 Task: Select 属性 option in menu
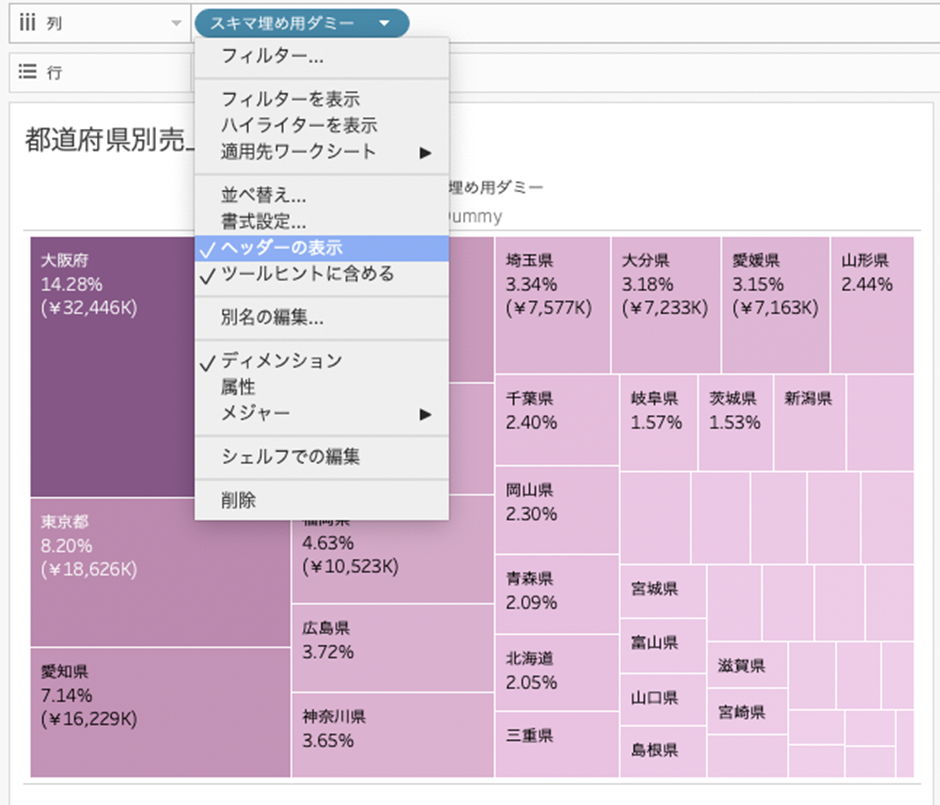click(x=322, y=387)
